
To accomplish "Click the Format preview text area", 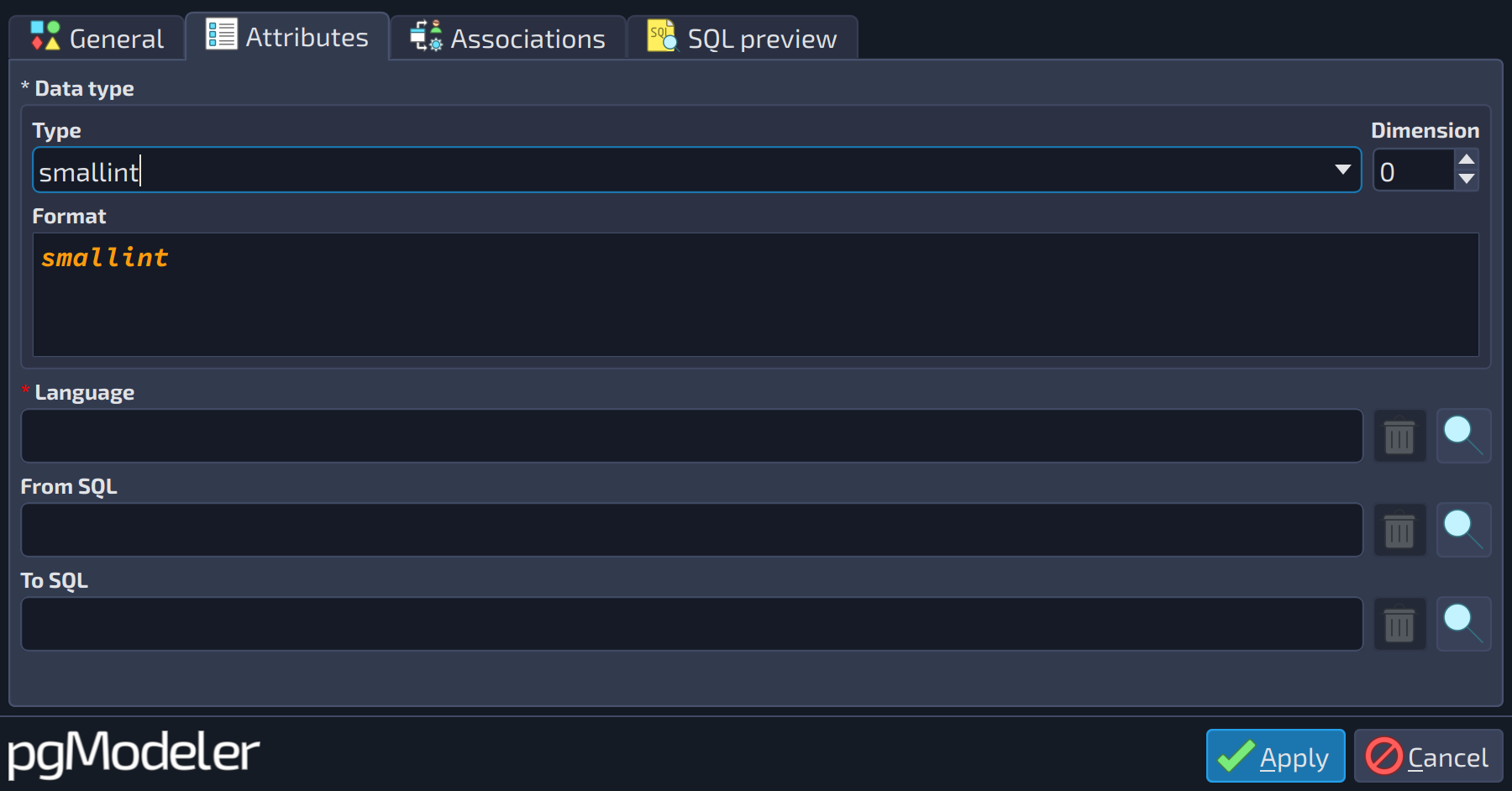I will click(x=756, y=295).
